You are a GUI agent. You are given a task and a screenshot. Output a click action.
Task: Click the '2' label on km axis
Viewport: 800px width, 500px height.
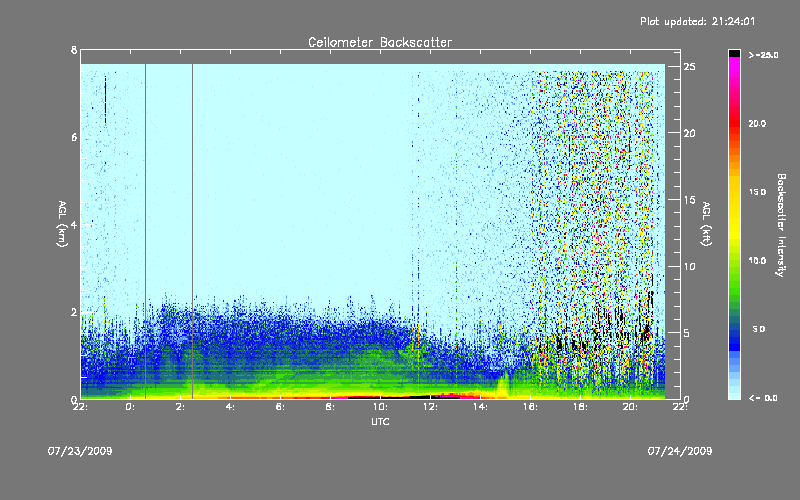pyautogui.click(x=74, y=312)
